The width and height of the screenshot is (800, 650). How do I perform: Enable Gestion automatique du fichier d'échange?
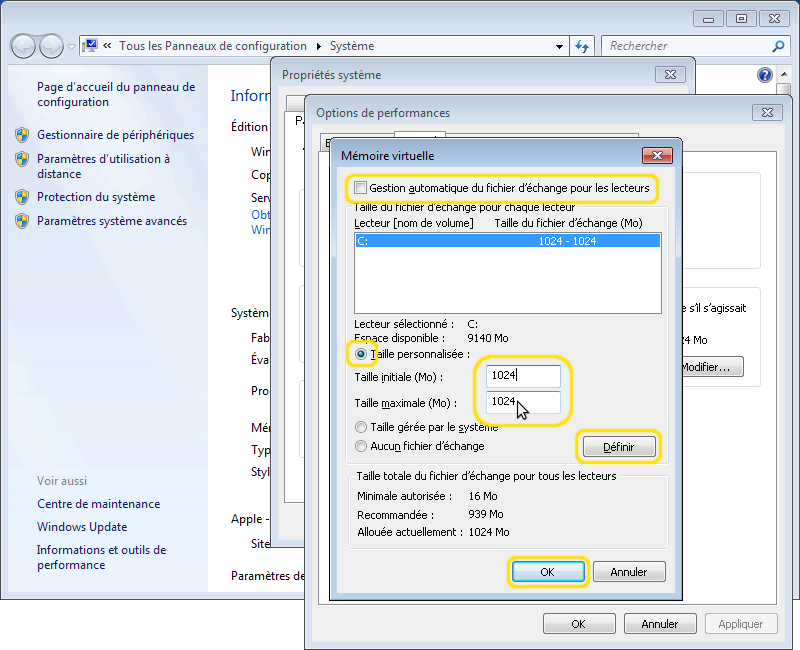tap(362, 188)
